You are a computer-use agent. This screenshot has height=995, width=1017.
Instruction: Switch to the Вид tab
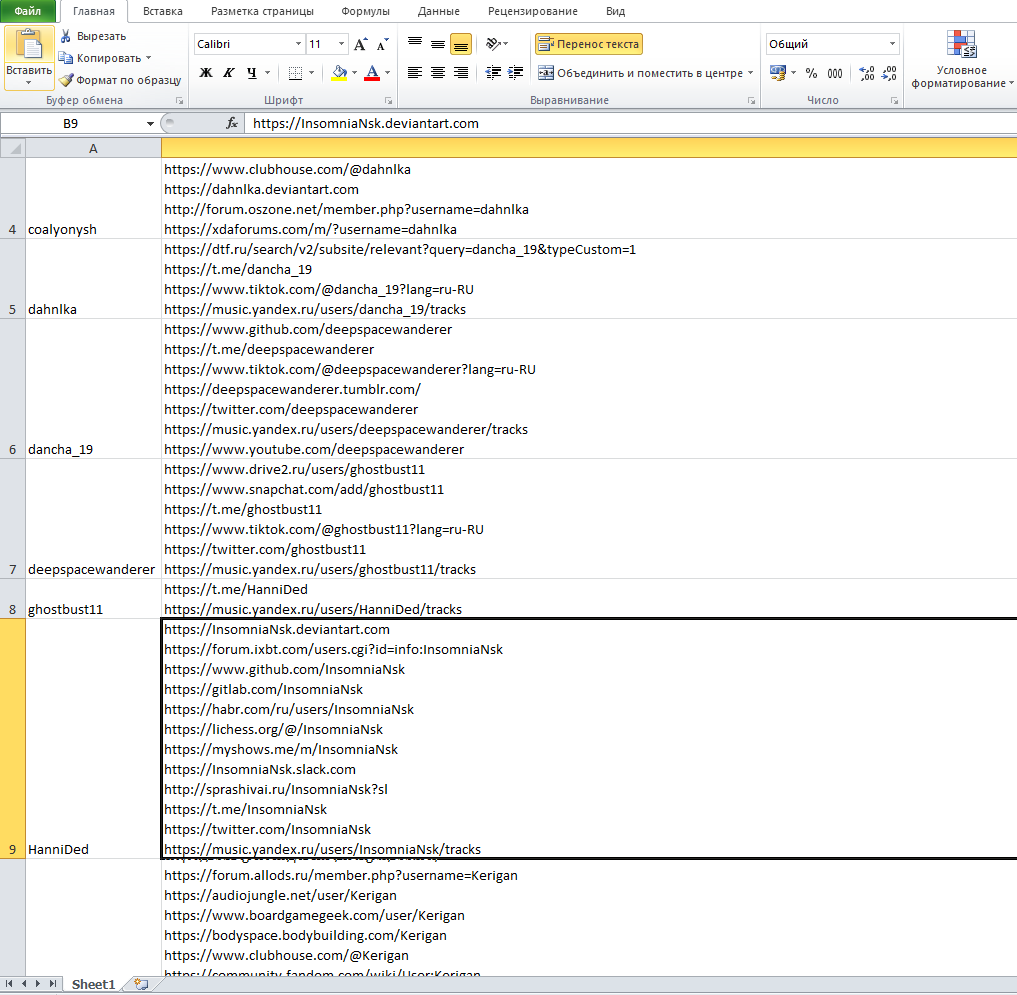tap(615, 11)
